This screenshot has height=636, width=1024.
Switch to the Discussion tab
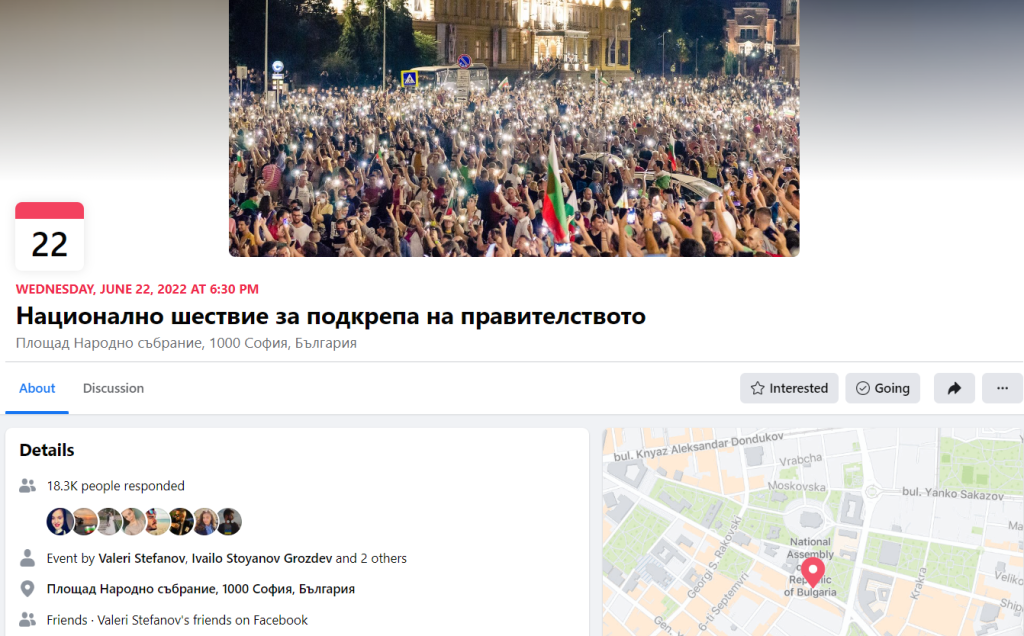click(113, 389)
